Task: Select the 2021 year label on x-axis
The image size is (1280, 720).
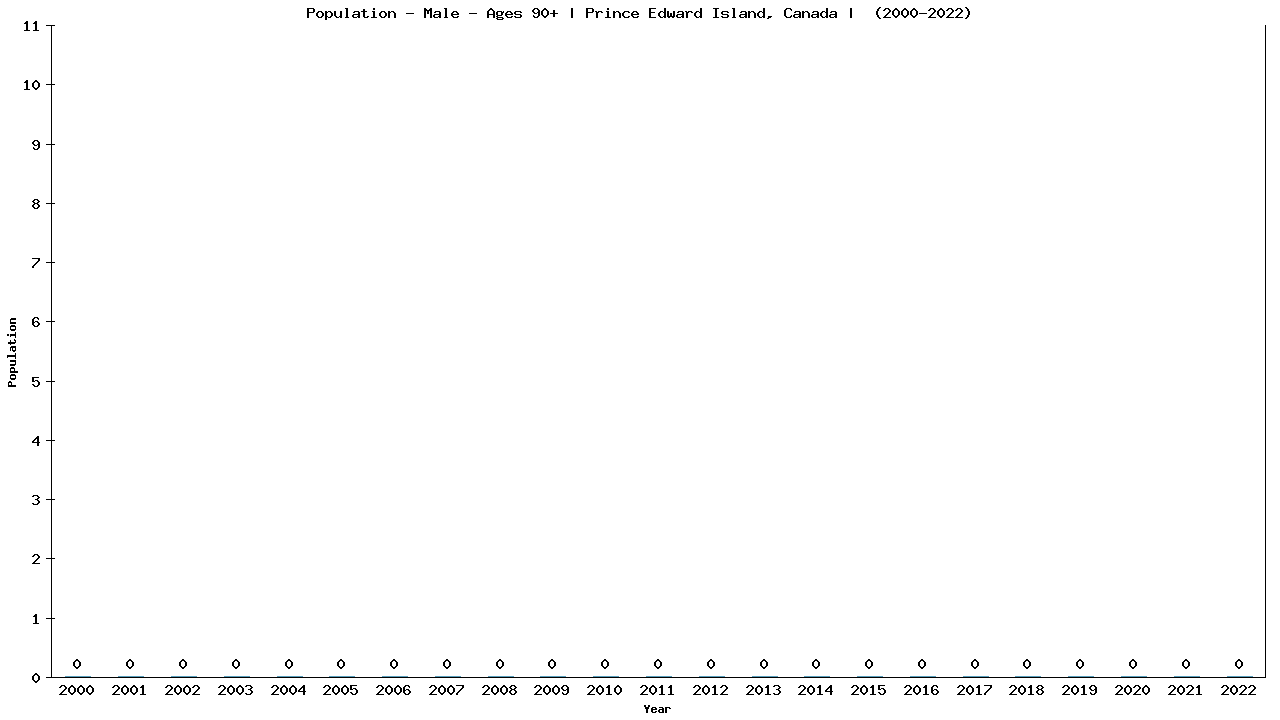Action: point(1186,690)
